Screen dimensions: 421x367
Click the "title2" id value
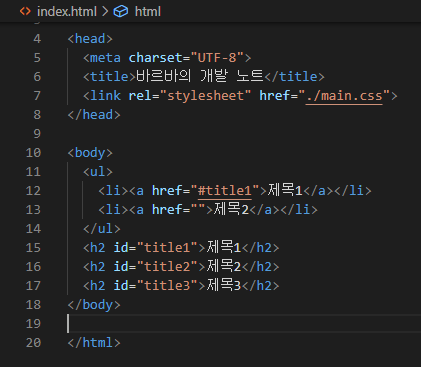click(x=167, y=267)
